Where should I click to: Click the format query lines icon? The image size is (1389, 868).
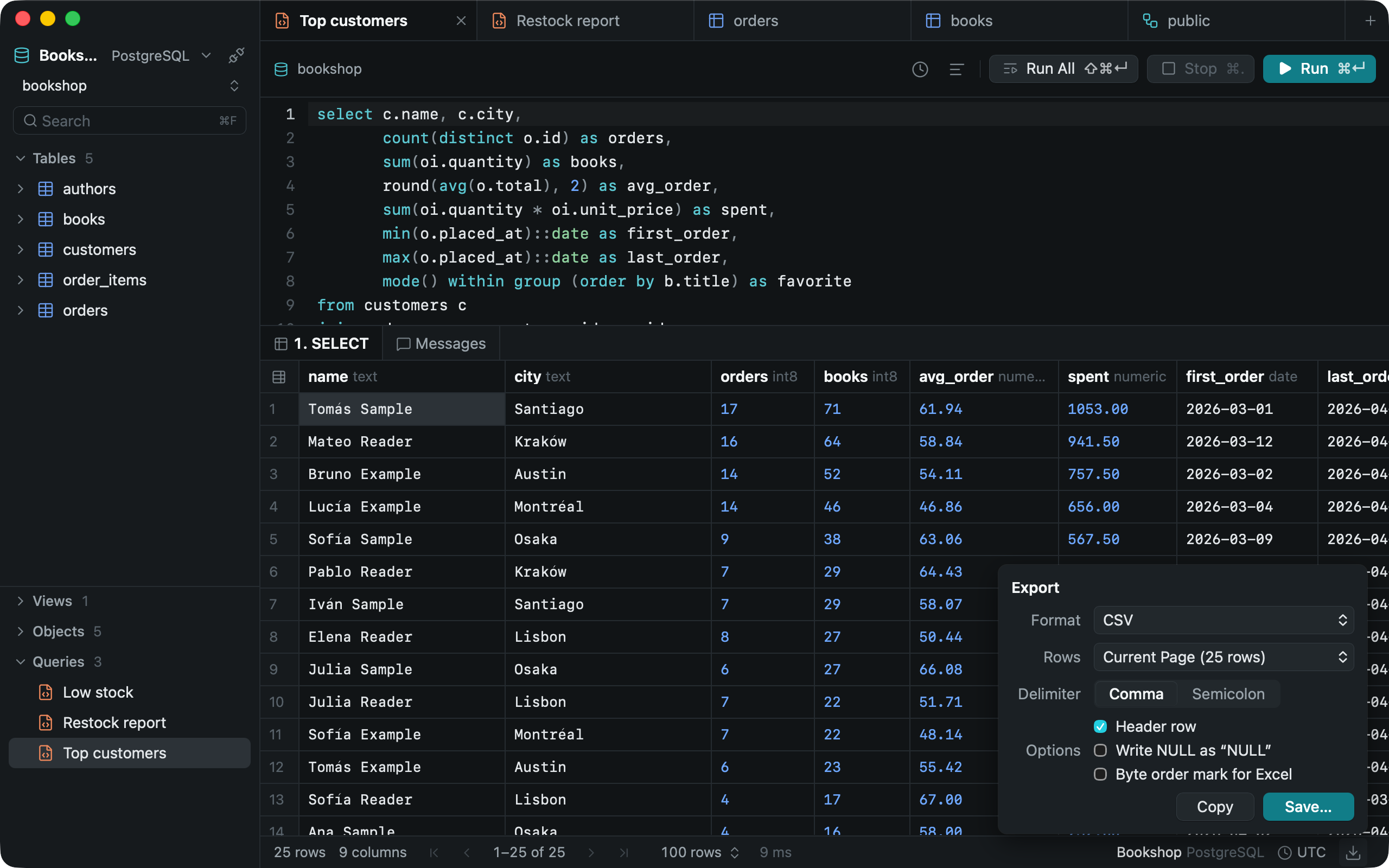pyautogui.click(x=956, y=69)
